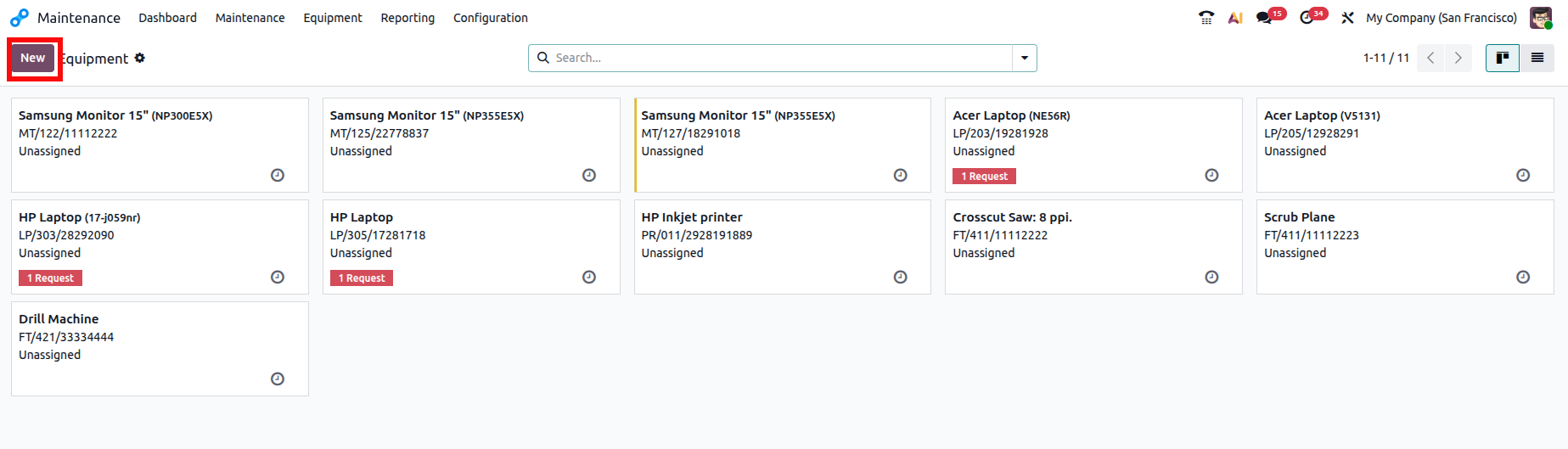Open the user avatar menu
Viewport: 1568px width, 449px height.
pos(1541,18)
